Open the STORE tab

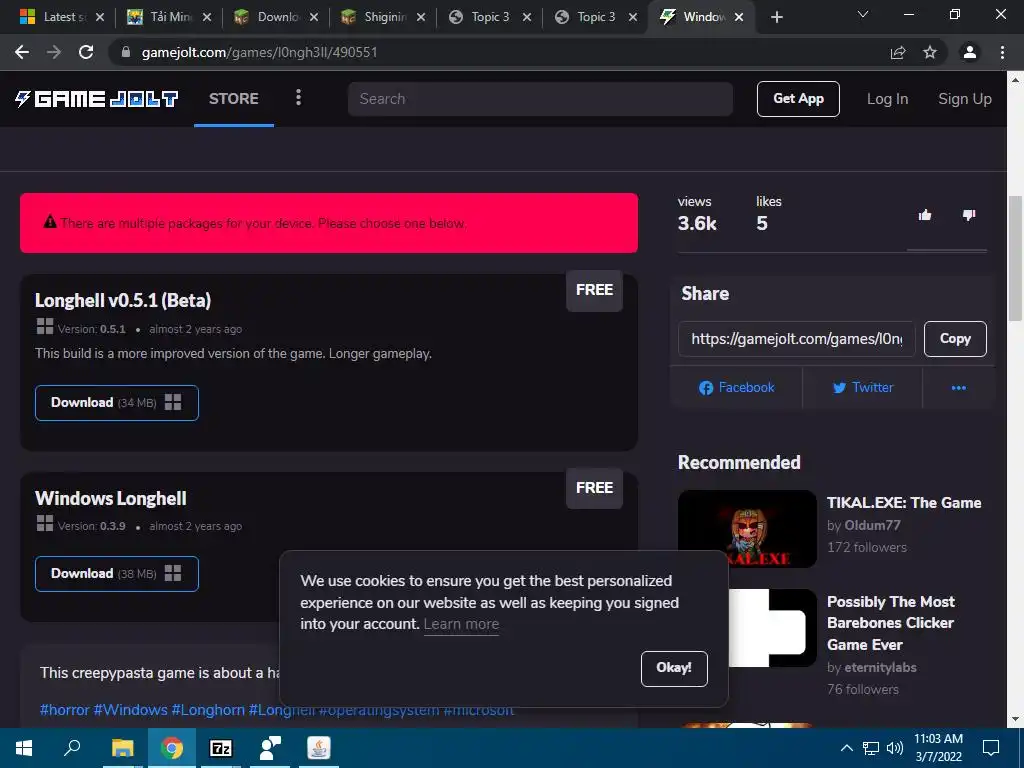pyautogui.click(x=234, y=99)
